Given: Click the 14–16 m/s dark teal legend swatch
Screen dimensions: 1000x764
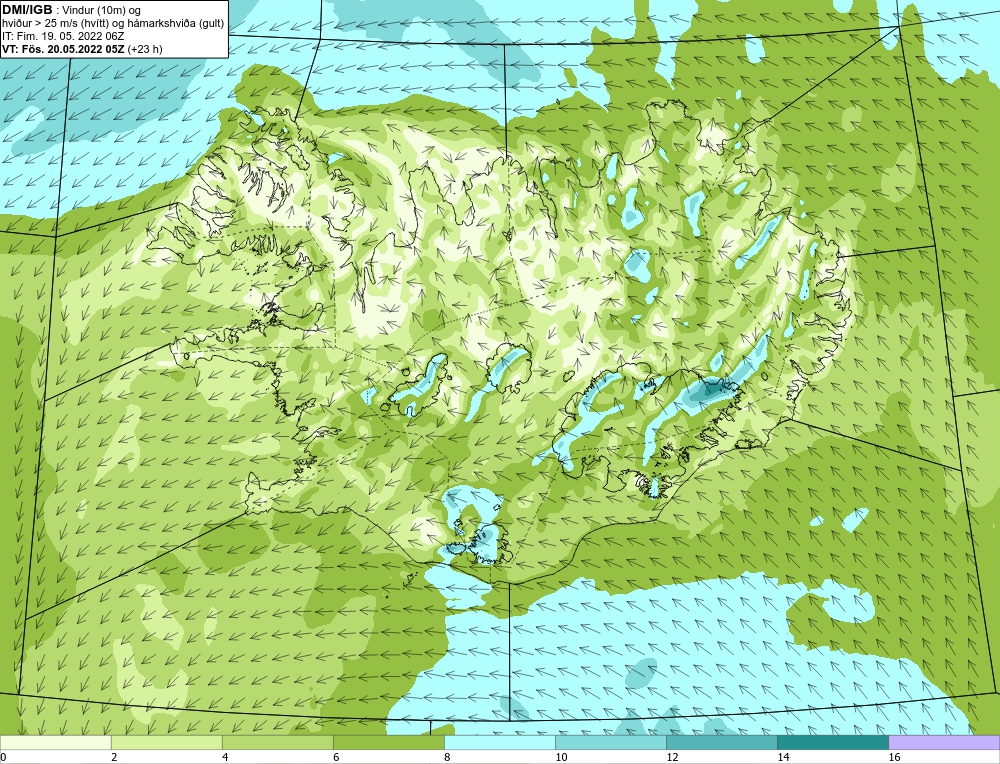Looking at the screenshot, I should point(833,742).
